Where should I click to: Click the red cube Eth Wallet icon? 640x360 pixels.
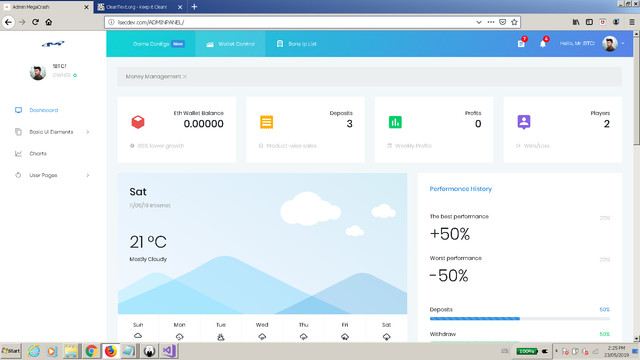138,122
